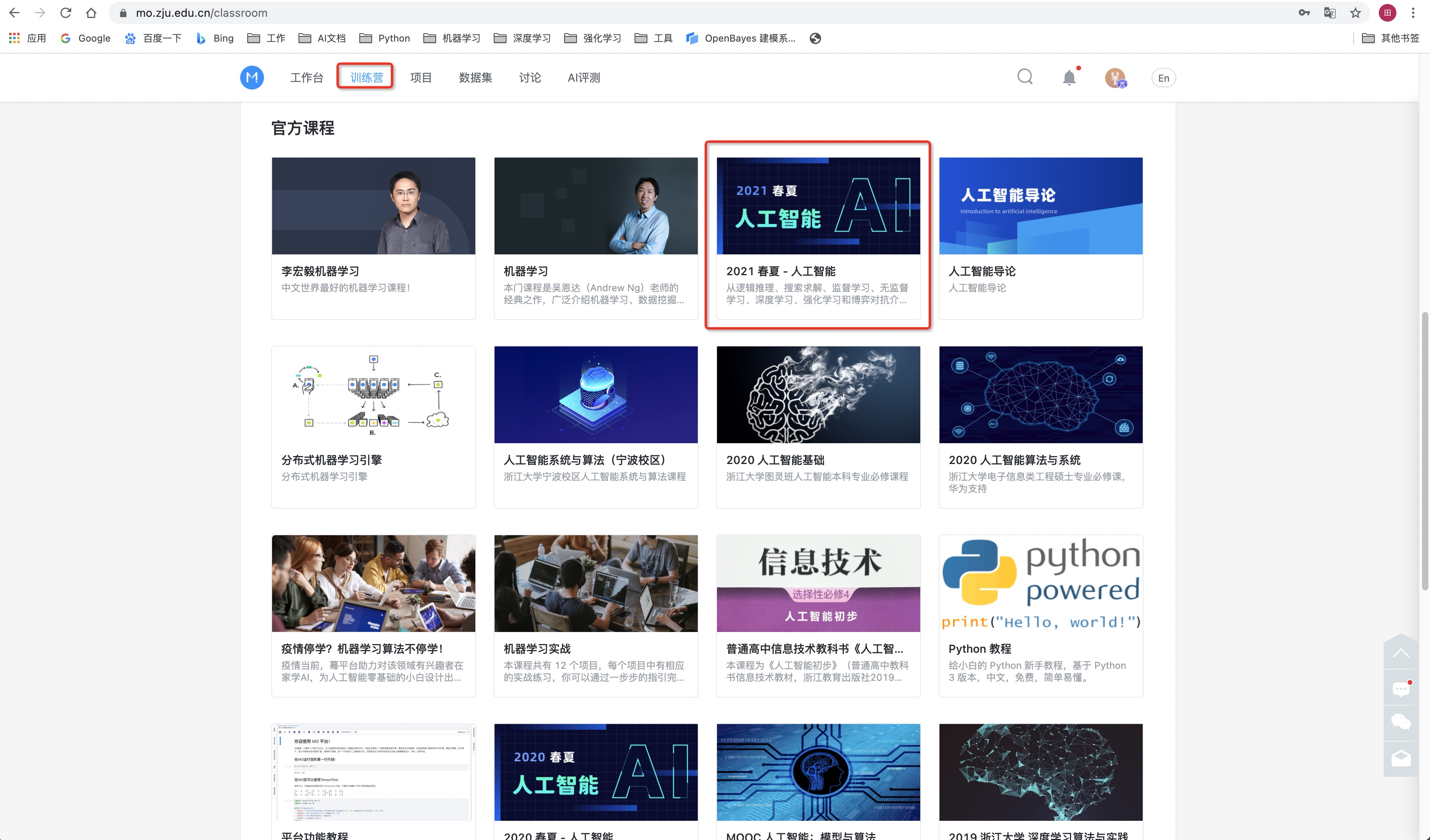Open the chat feedback bubble icon
Screen dimensions: 1430x840
(1400, 688)
